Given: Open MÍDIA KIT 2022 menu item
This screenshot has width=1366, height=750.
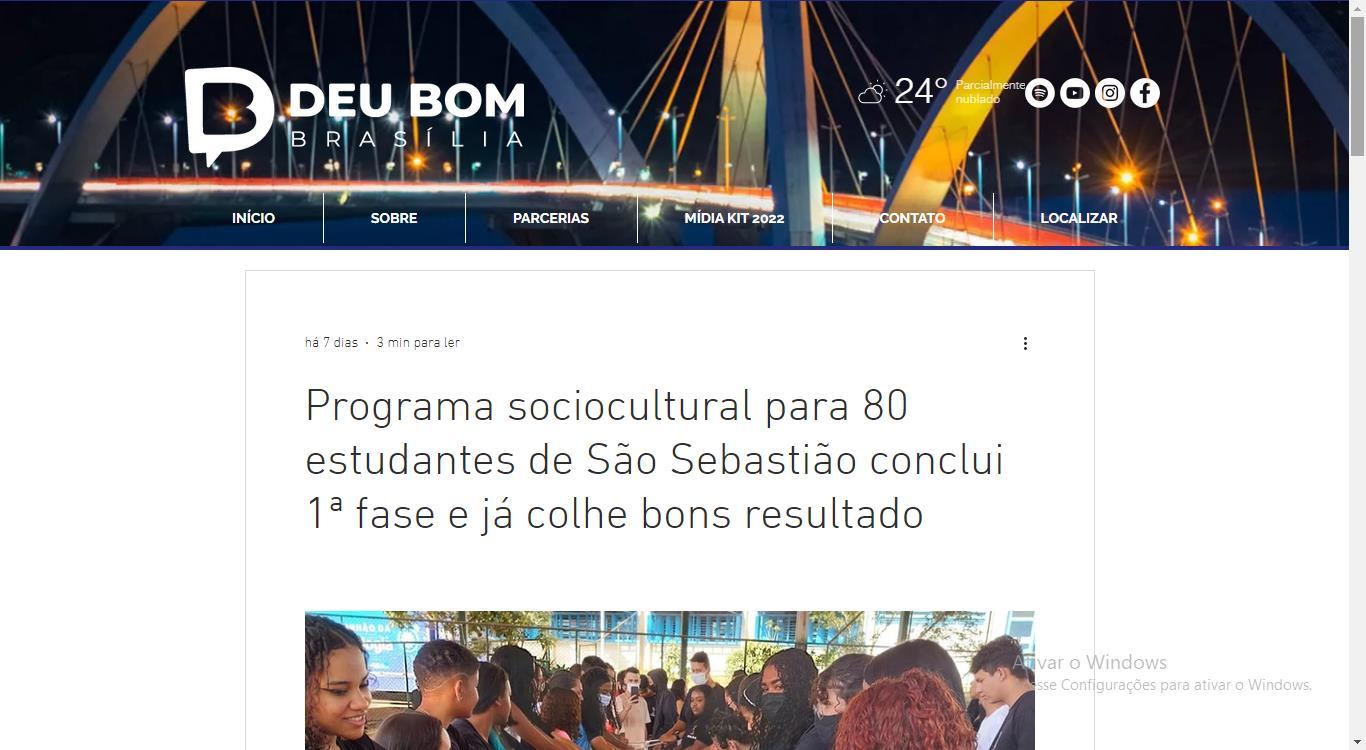Looking at the screenshot, I should (734, 218).
